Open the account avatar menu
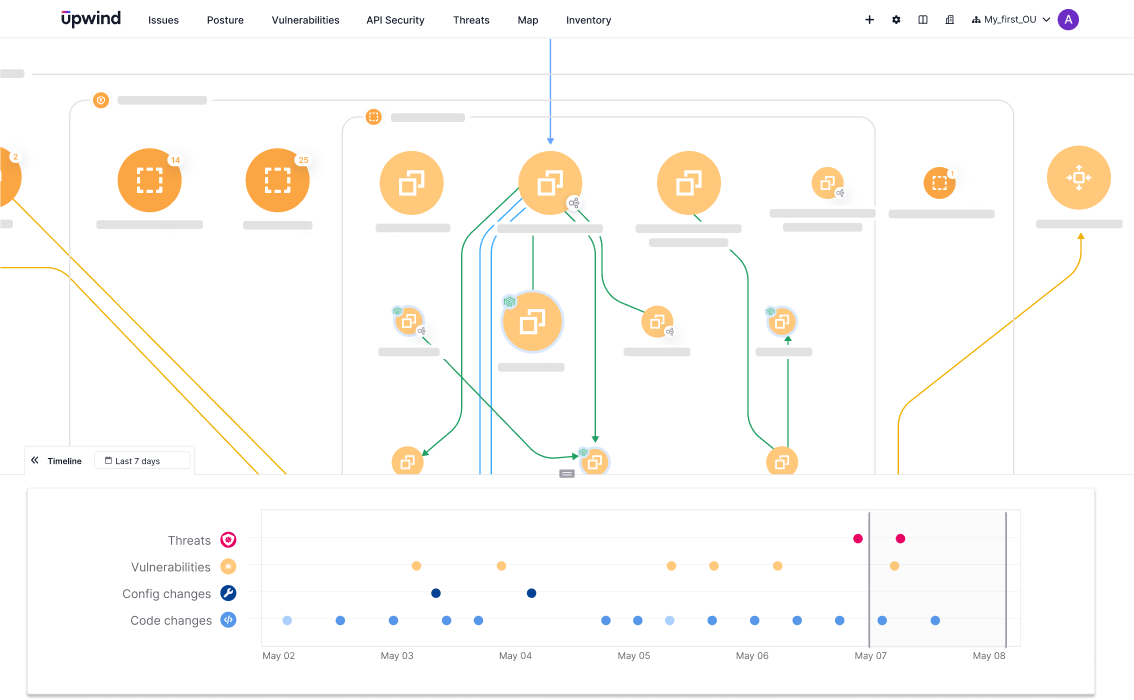Image resolution: width=1134 pixels, height=700 pixels. (x=1067, y=19)
